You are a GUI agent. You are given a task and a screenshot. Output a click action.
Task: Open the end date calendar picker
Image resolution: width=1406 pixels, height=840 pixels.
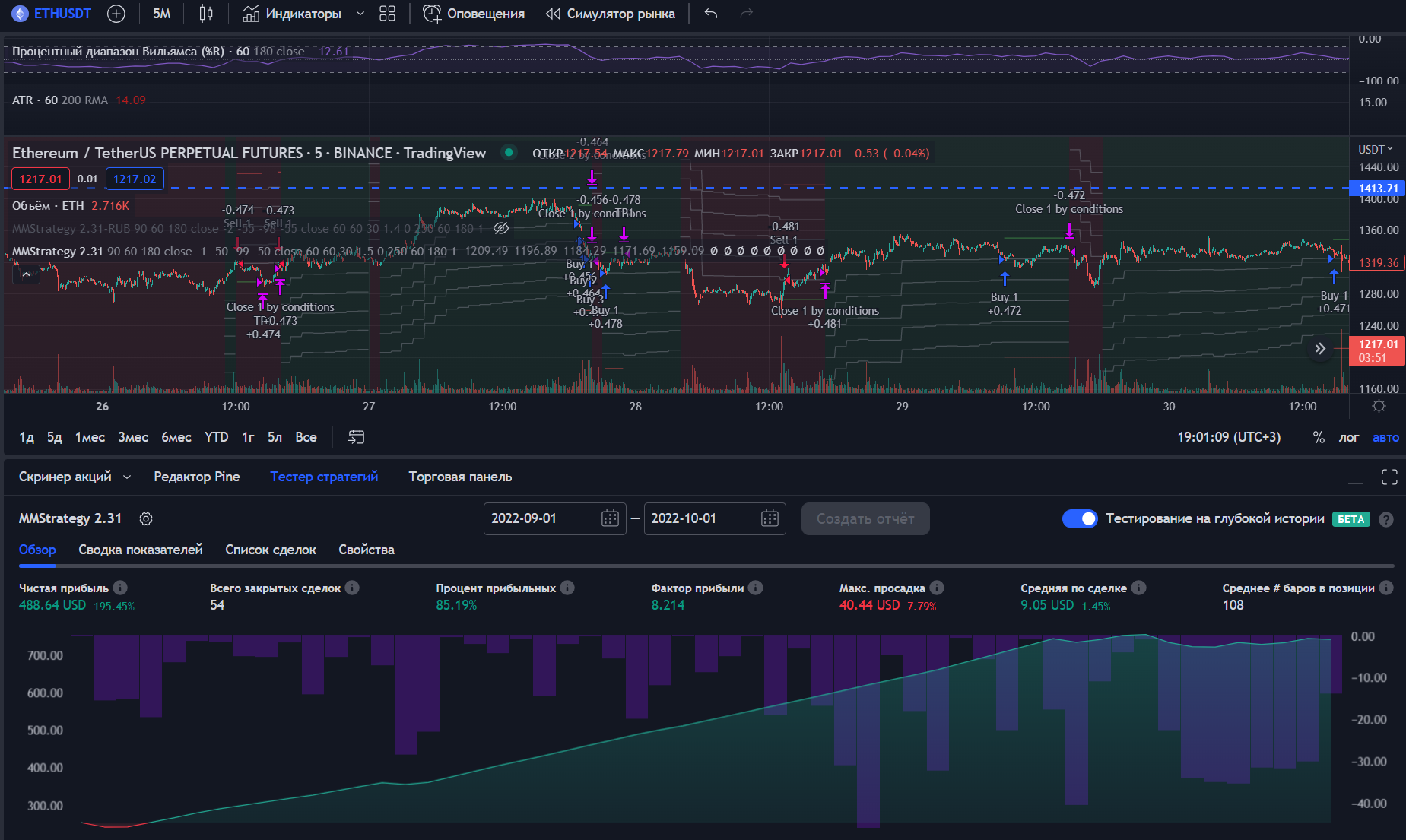(770, 518)
